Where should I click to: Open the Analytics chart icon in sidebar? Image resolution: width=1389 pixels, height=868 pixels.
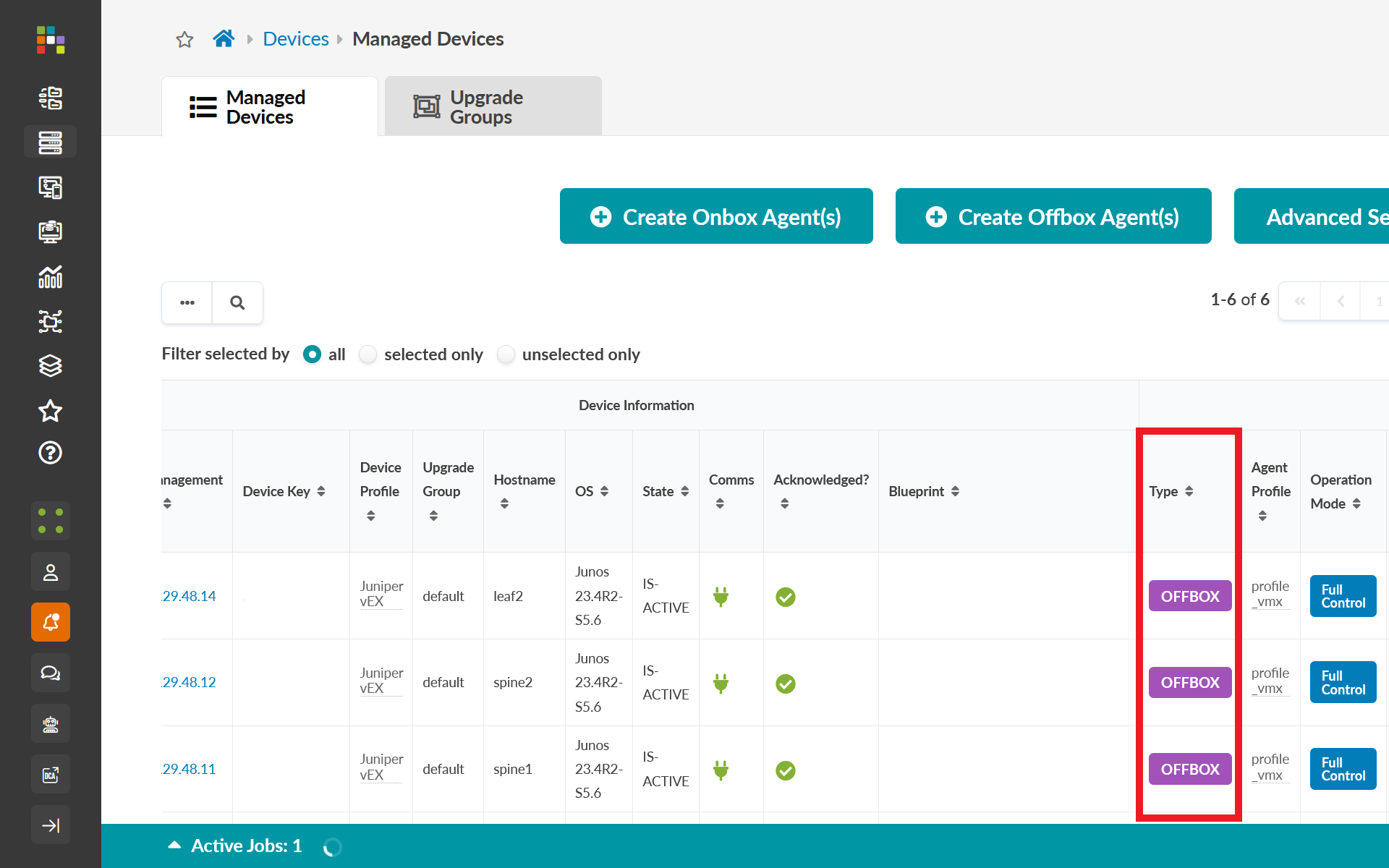(x=50, y=276)
